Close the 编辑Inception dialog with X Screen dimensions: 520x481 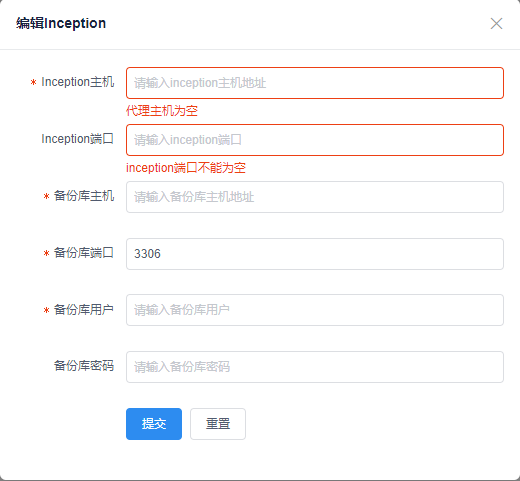point(496,24)
